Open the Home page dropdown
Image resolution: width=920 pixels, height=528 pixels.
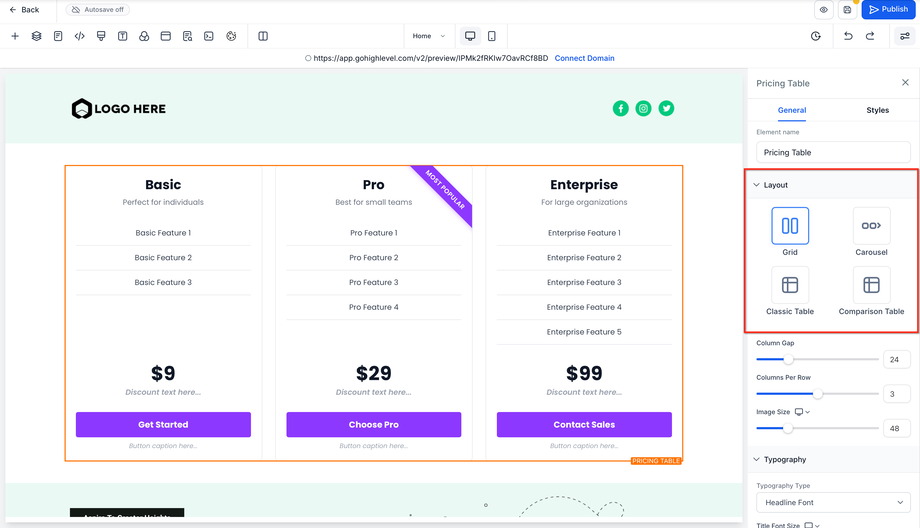[429, 36]
